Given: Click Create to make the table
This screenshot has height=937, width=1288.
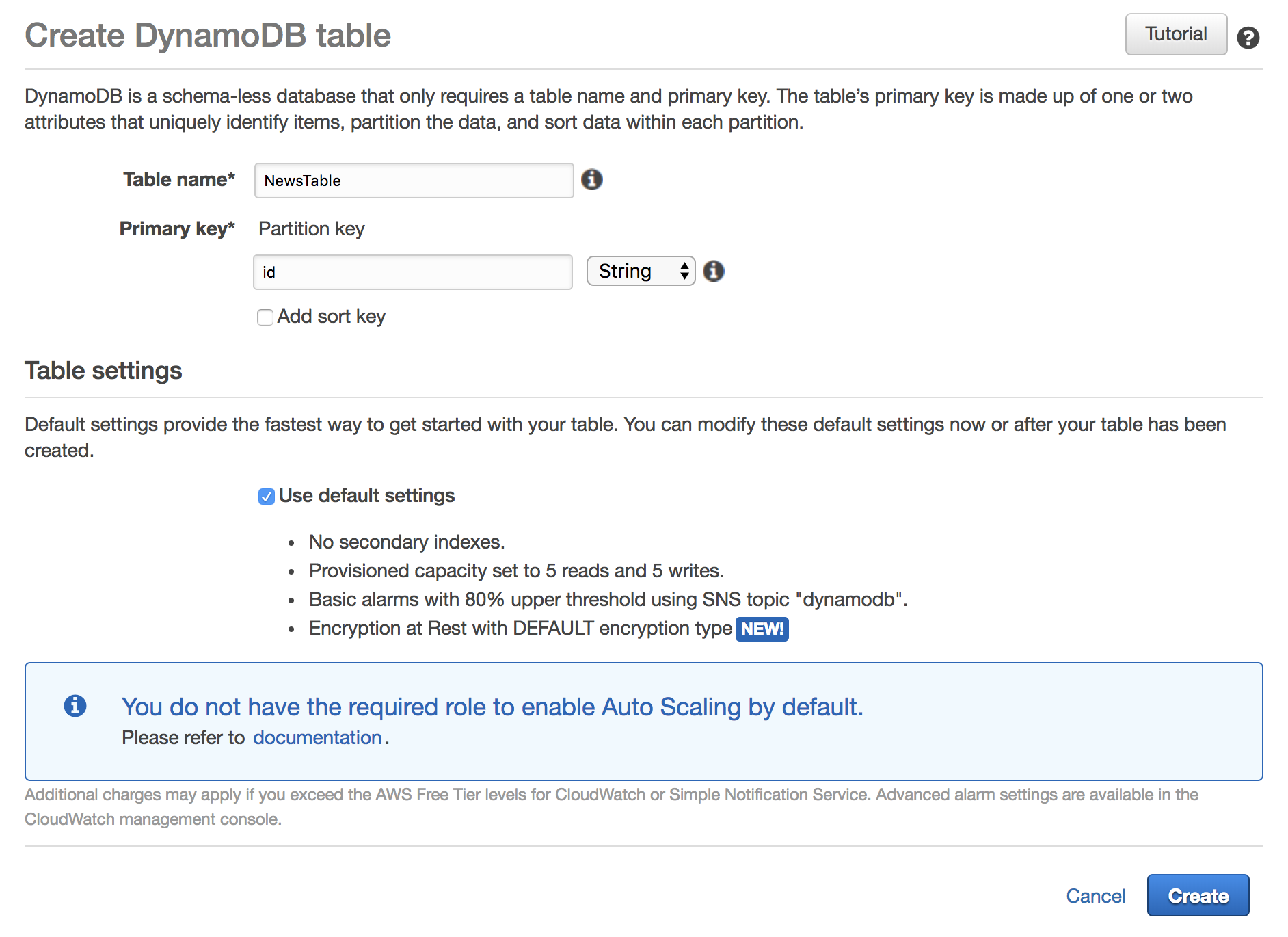Looking at the screenshot, I should pos(1198,896).
